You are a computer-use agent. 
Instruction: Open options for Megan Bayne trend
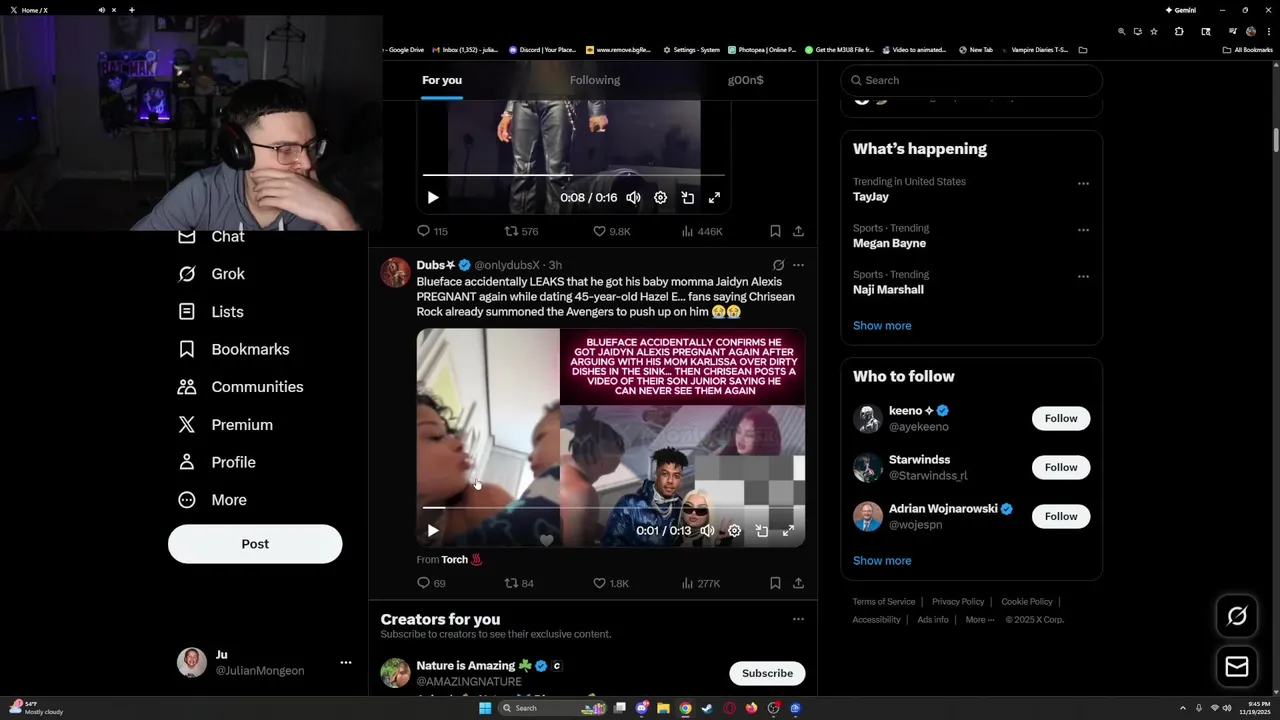coord(1083,230)
